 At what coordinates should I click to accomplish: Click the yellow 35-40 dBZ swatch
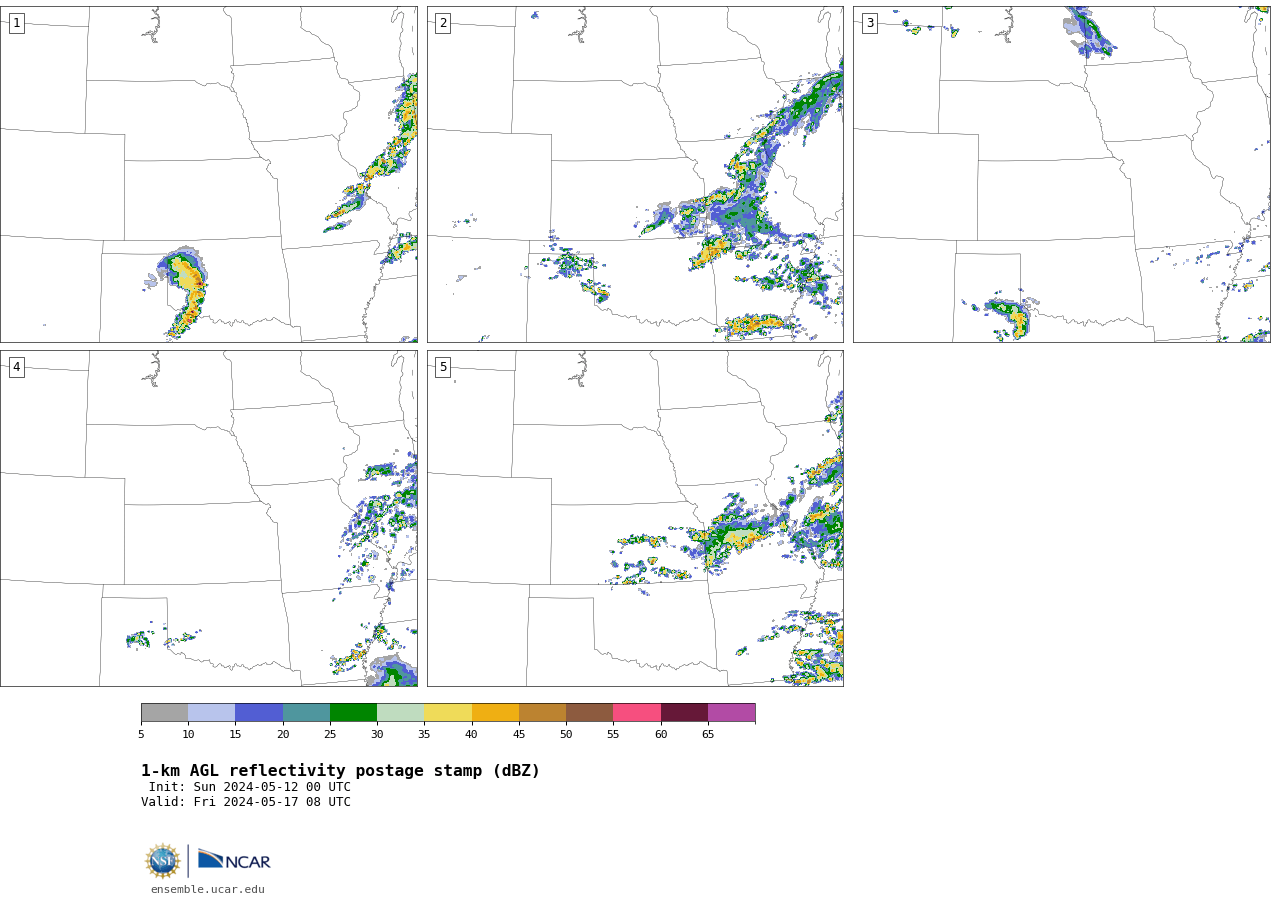(x=448, y=712)
